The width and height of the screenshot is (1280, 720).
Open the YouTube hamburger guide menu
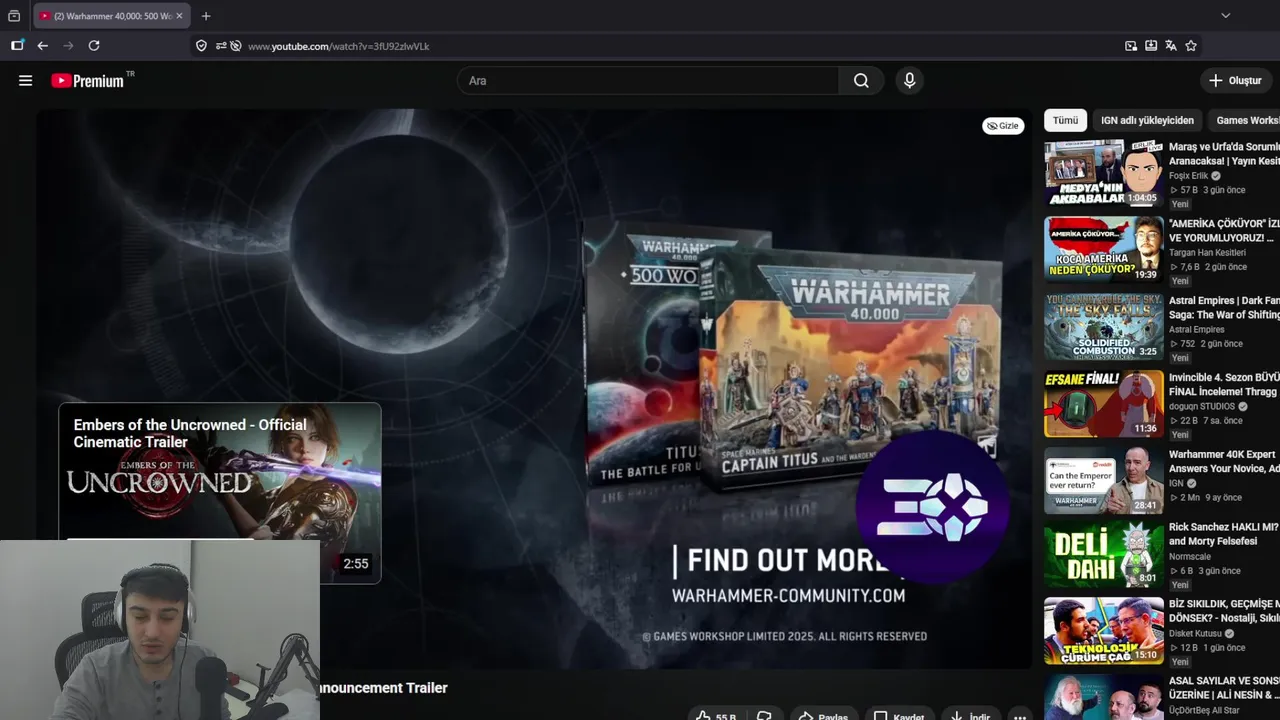(26, 81)
